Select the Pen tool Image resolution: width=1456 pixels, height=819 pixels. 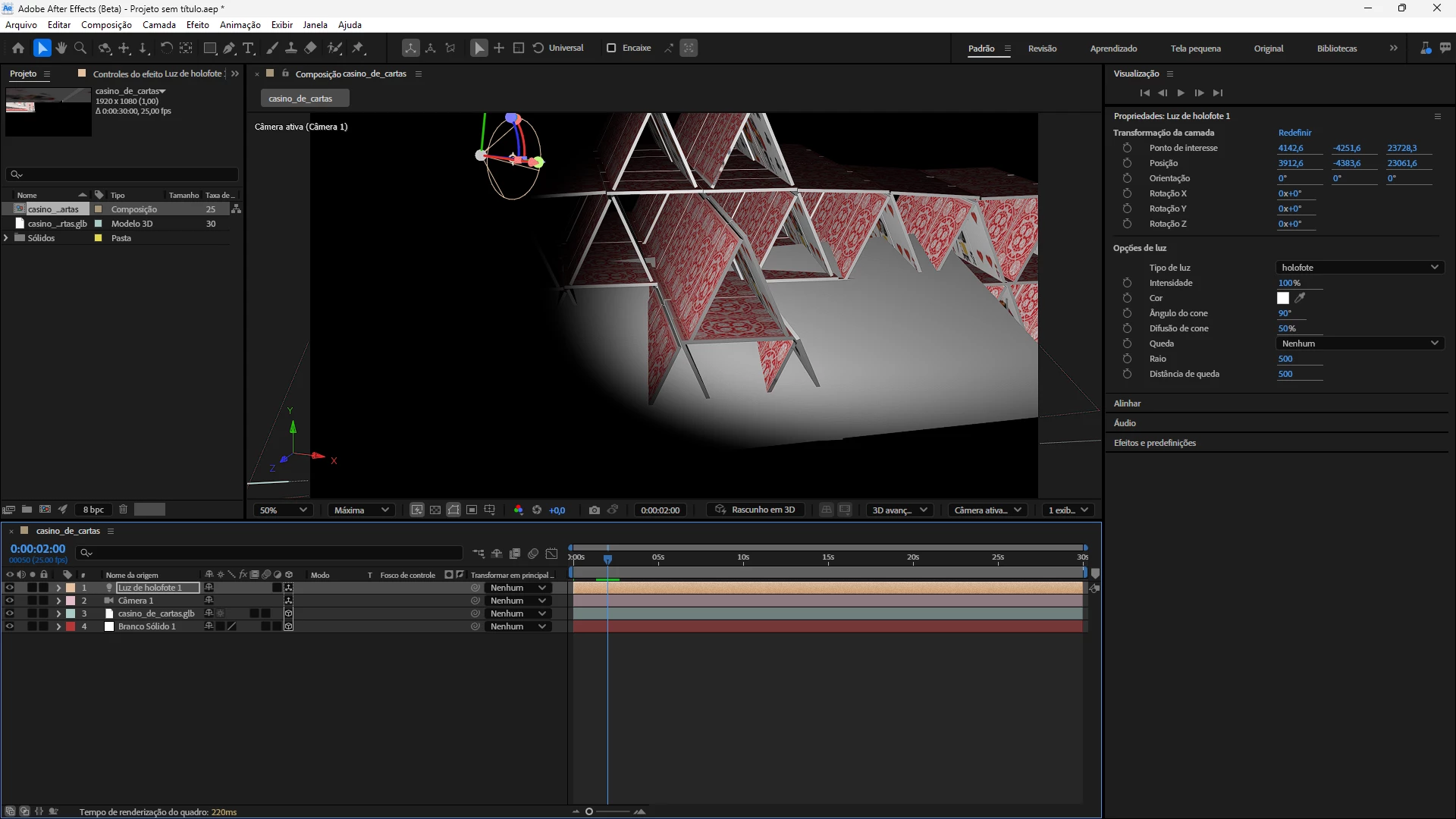(x=229, y=48)
